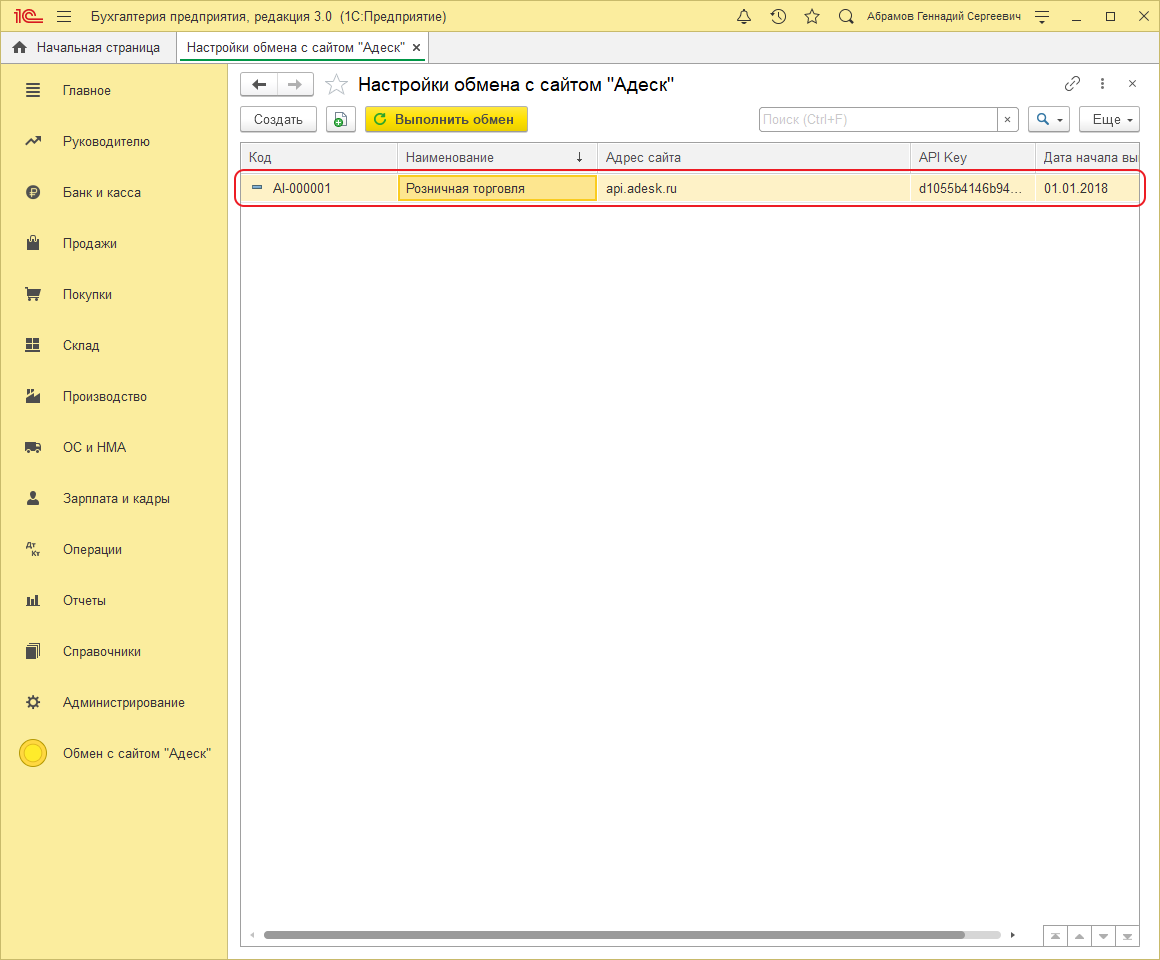The height and width of the screenshot is (960, 1160).
Task: Click the copy-create document icon button
Action: click(x=340, y=119)
